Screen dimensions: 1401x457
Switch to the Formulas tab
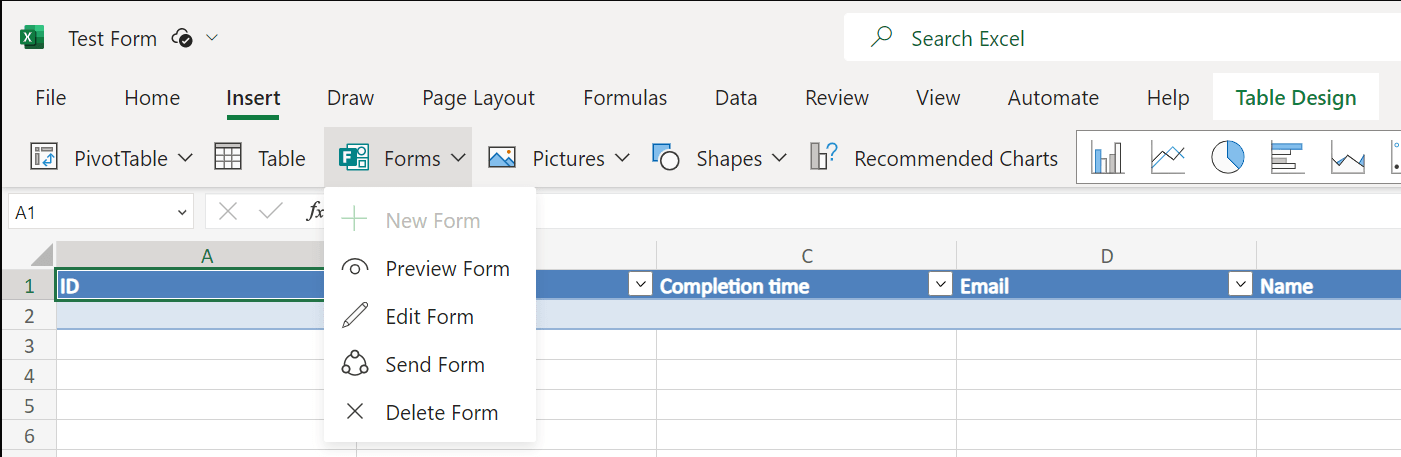coord(625,98)
